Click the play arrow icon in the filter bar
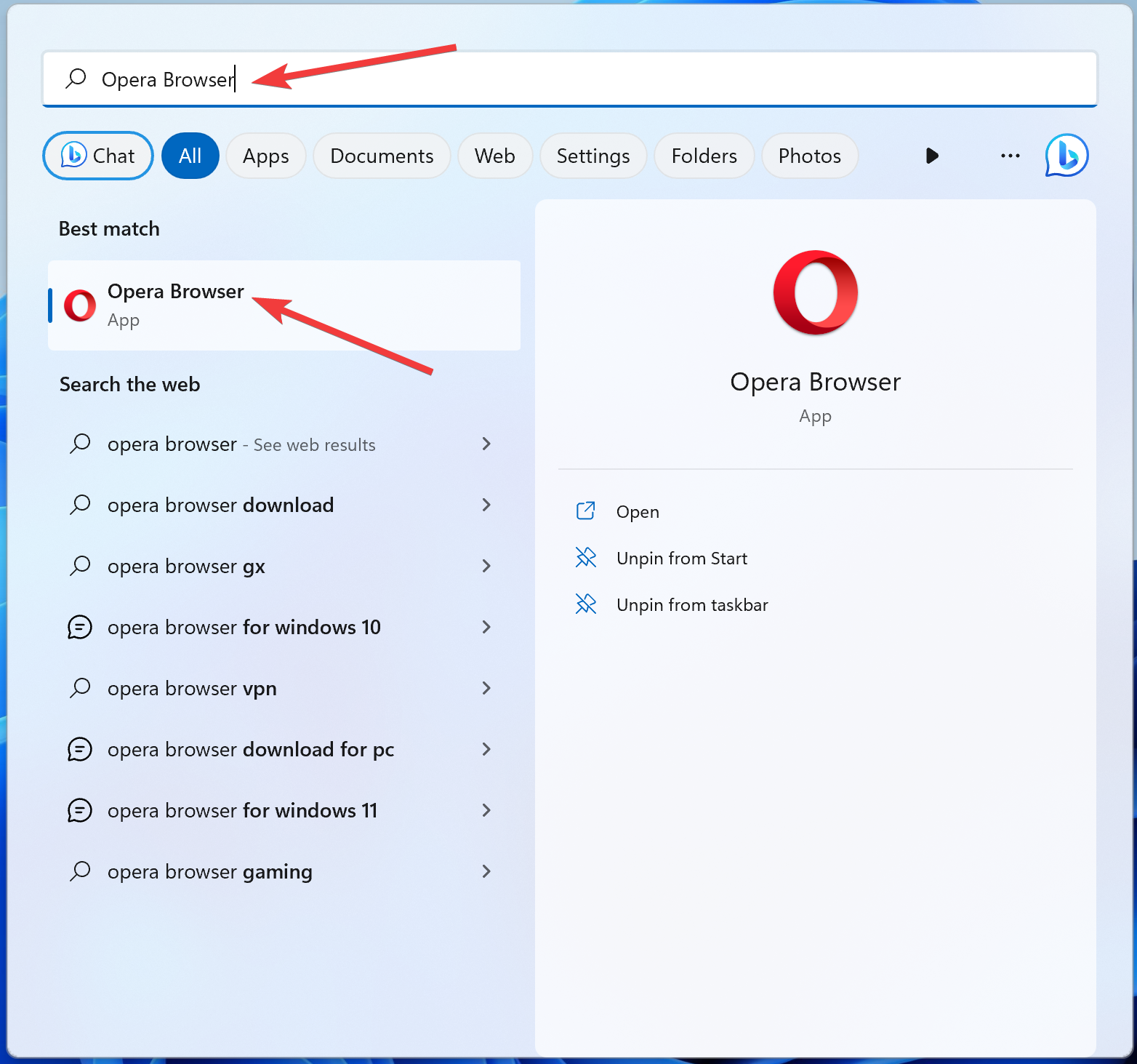 932,155
